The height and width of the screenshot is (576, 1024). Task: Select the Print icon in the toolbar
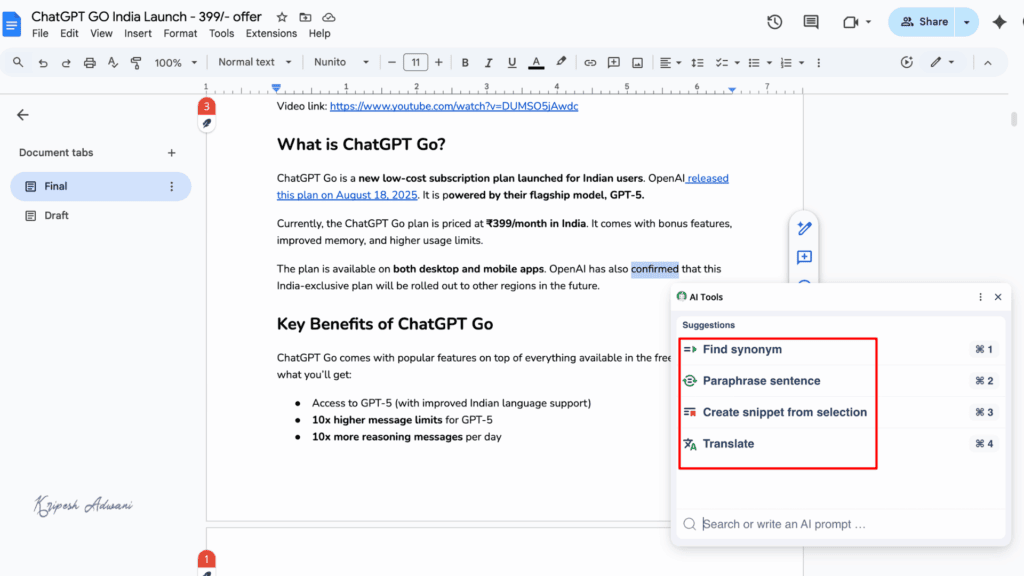[x=89, y=62]
